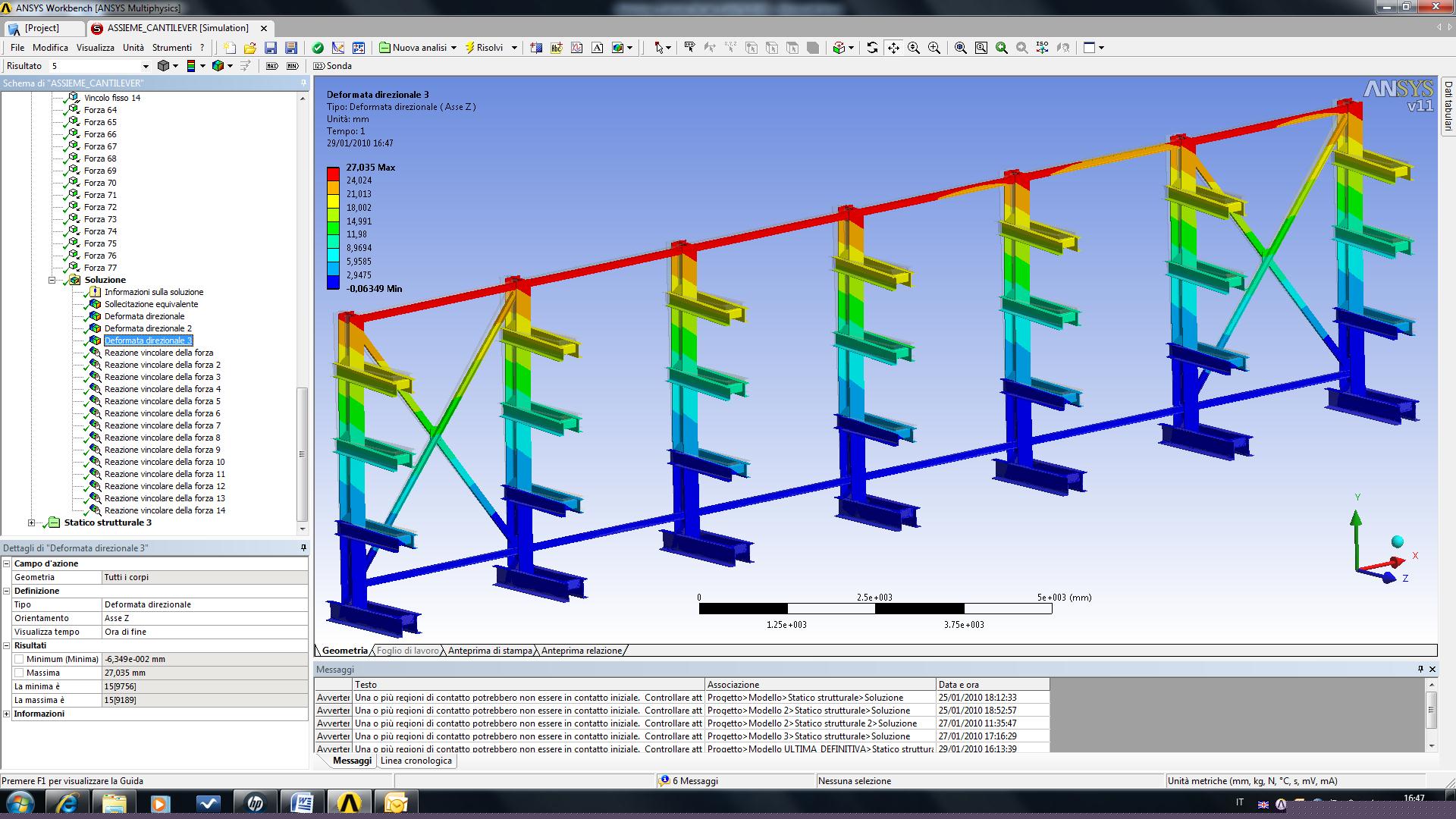
Task: Click the Nuova analisi button
Action: [413, 48]
